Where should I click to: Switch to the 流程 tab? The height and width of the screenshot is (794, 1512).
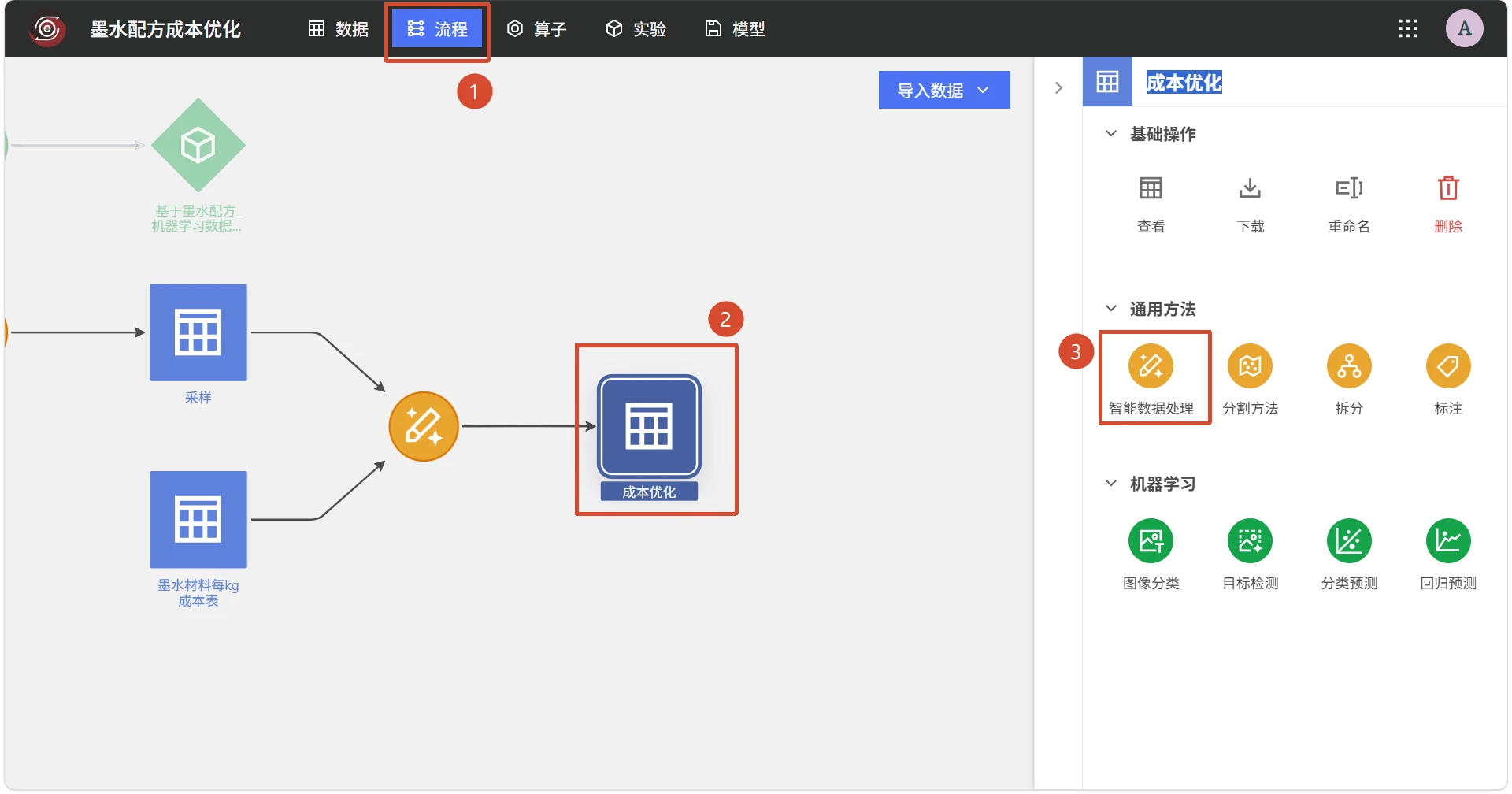tap(437, 29)
